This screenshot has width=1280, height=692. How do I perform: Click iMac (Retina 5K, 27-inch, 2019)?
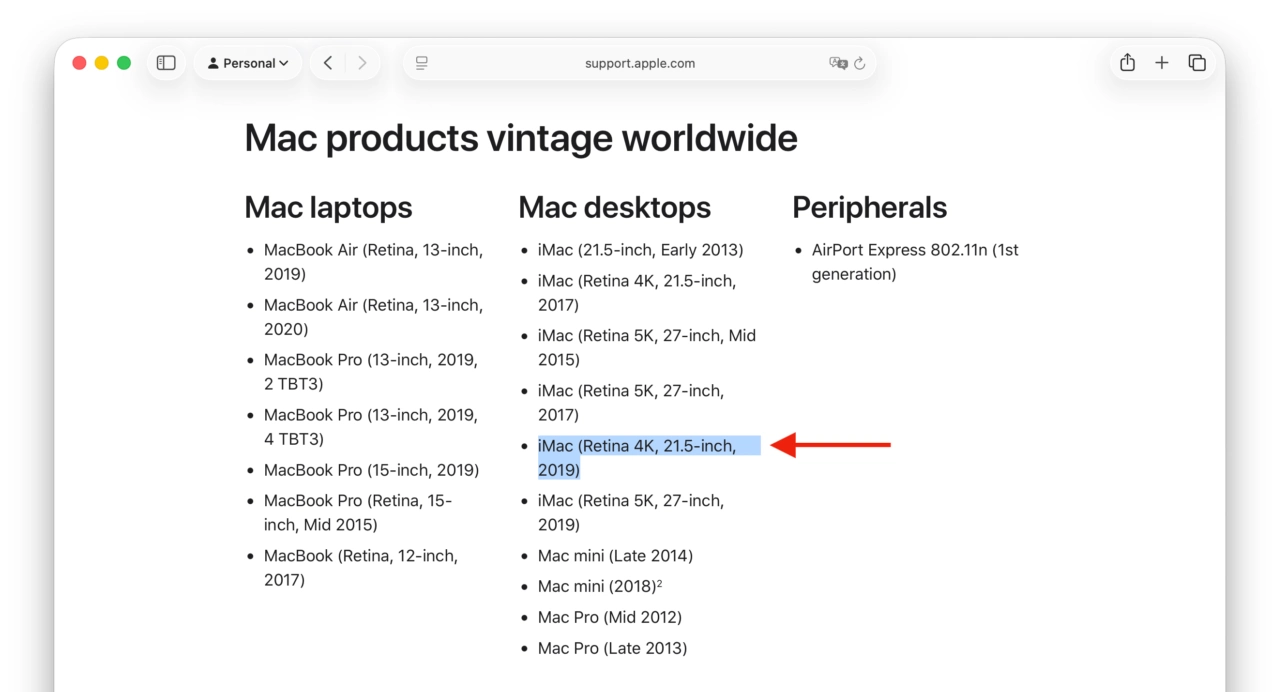(x=631, y=513)
